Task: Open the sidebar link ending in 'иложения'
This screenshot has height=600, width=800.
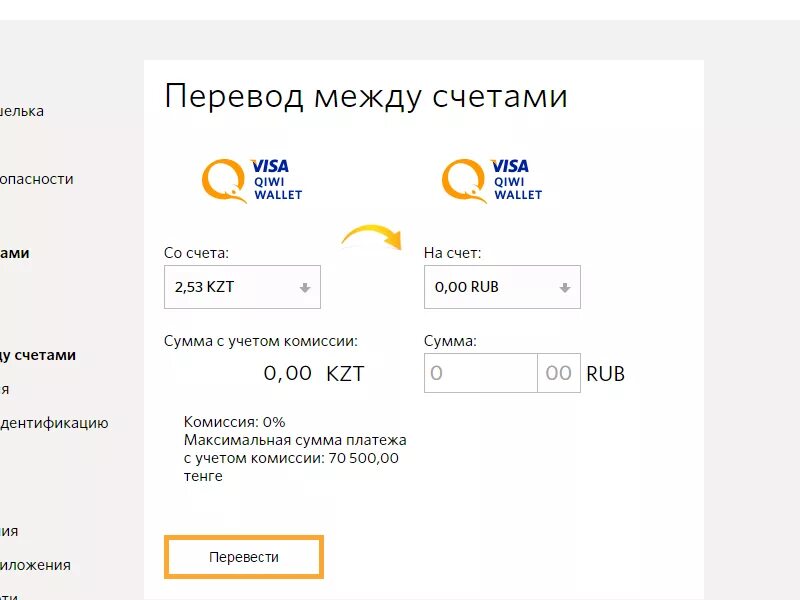Action: 35,565
